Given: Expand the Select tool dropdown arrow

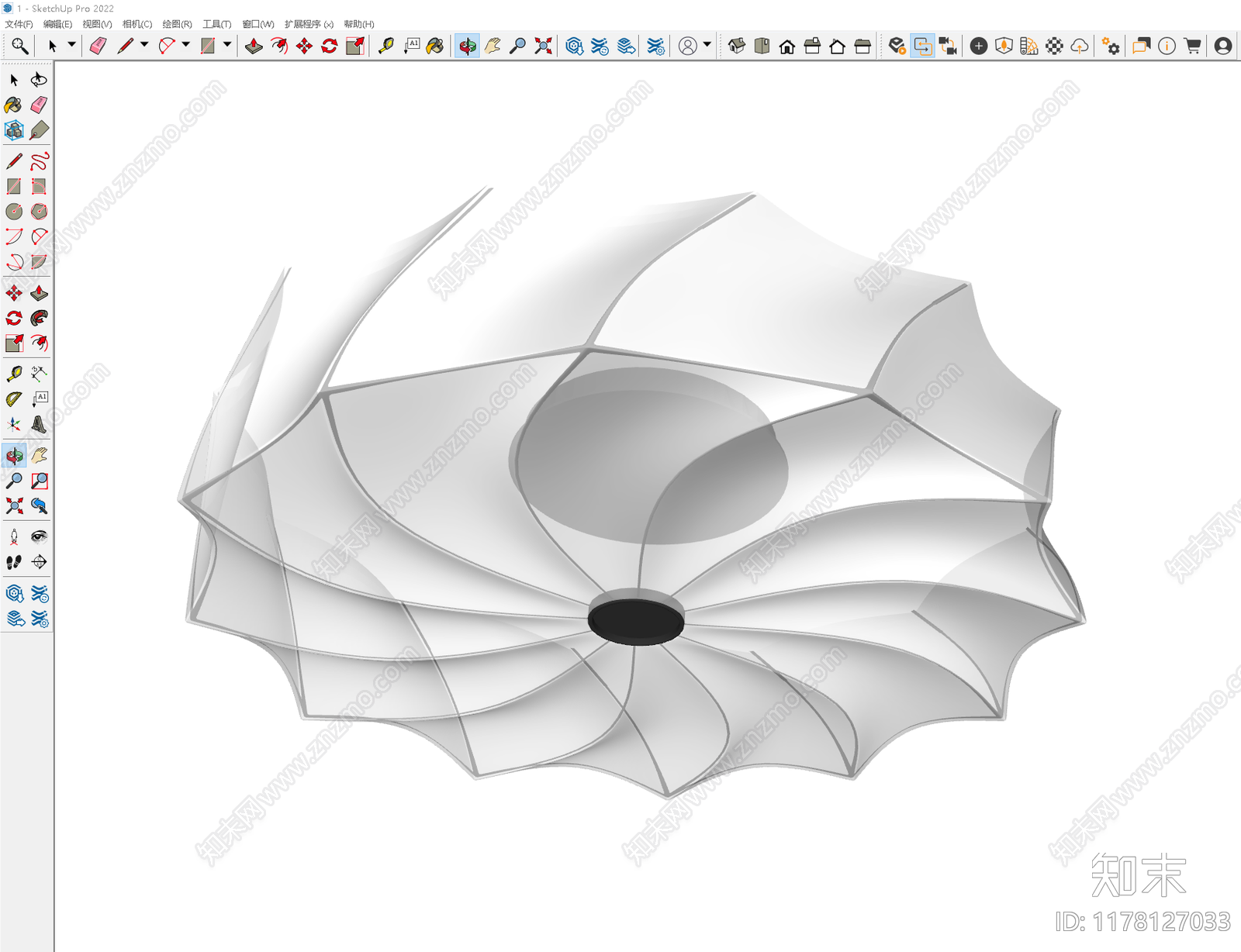Looking at the screenshot, I should (x=71, y=45).
